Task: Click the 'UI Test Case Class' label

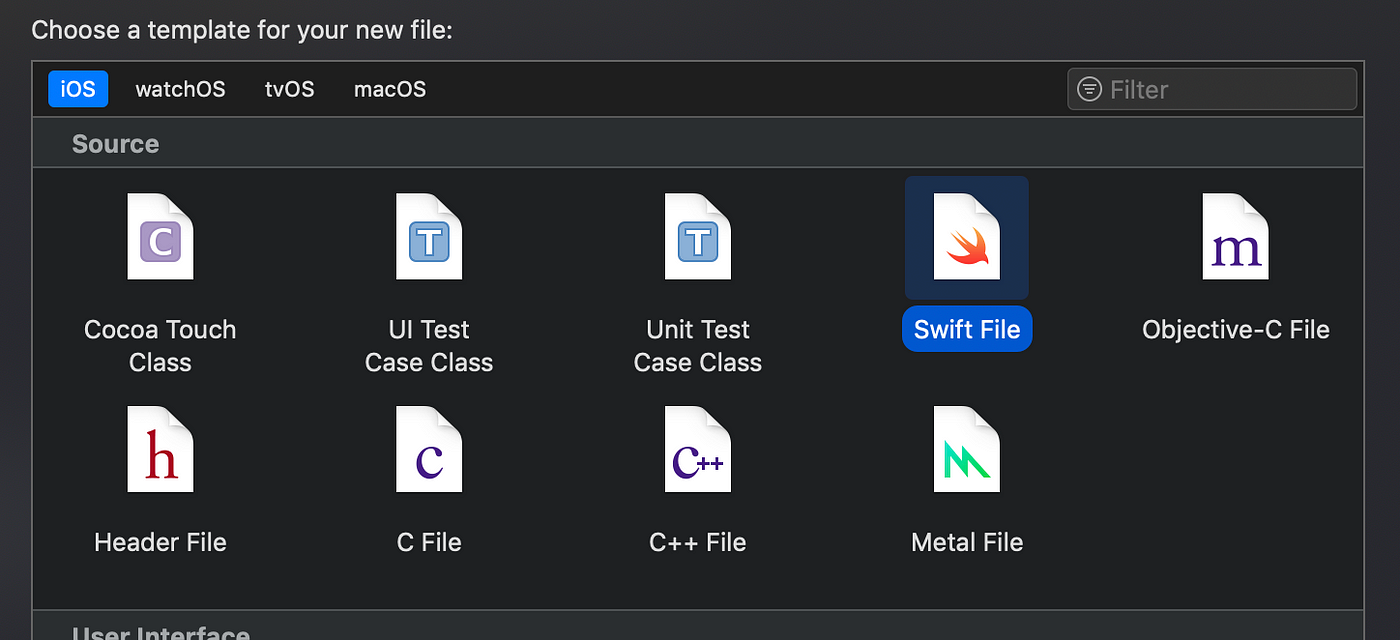Action: click(429, 346)
